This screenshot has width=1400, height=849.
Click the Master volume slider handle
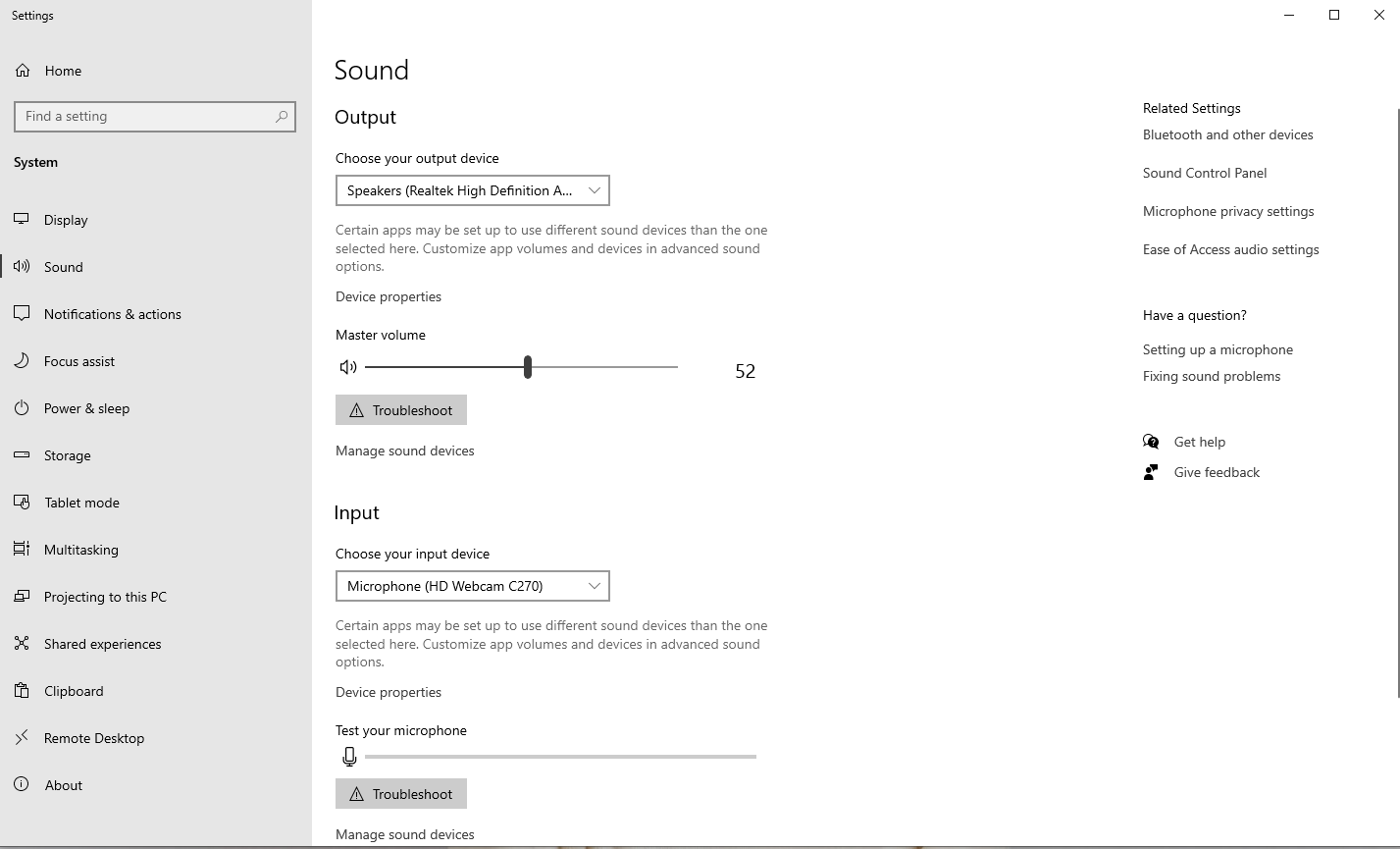(x=528, y=367)
